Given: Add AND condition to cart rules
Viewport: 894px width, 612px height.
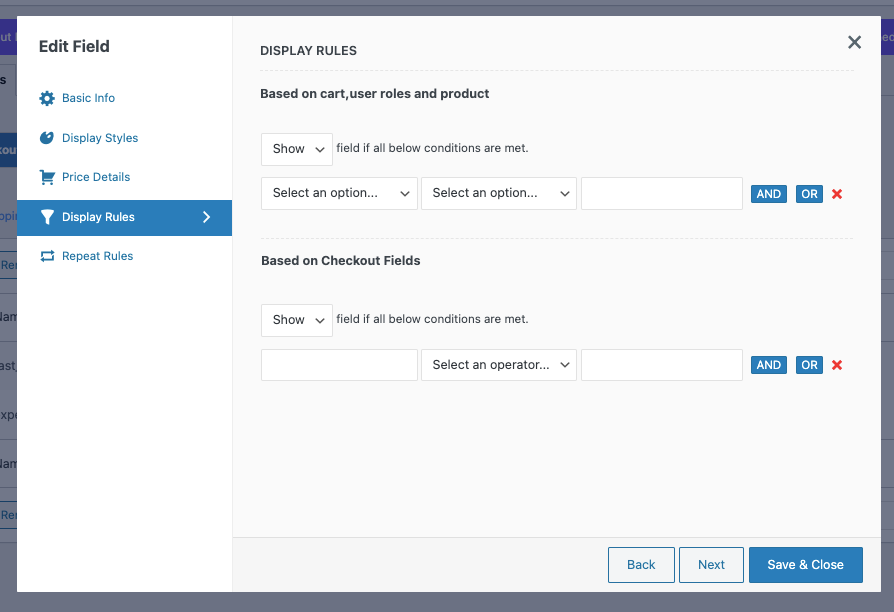Looking at the screenshot, I should point(769,194).
